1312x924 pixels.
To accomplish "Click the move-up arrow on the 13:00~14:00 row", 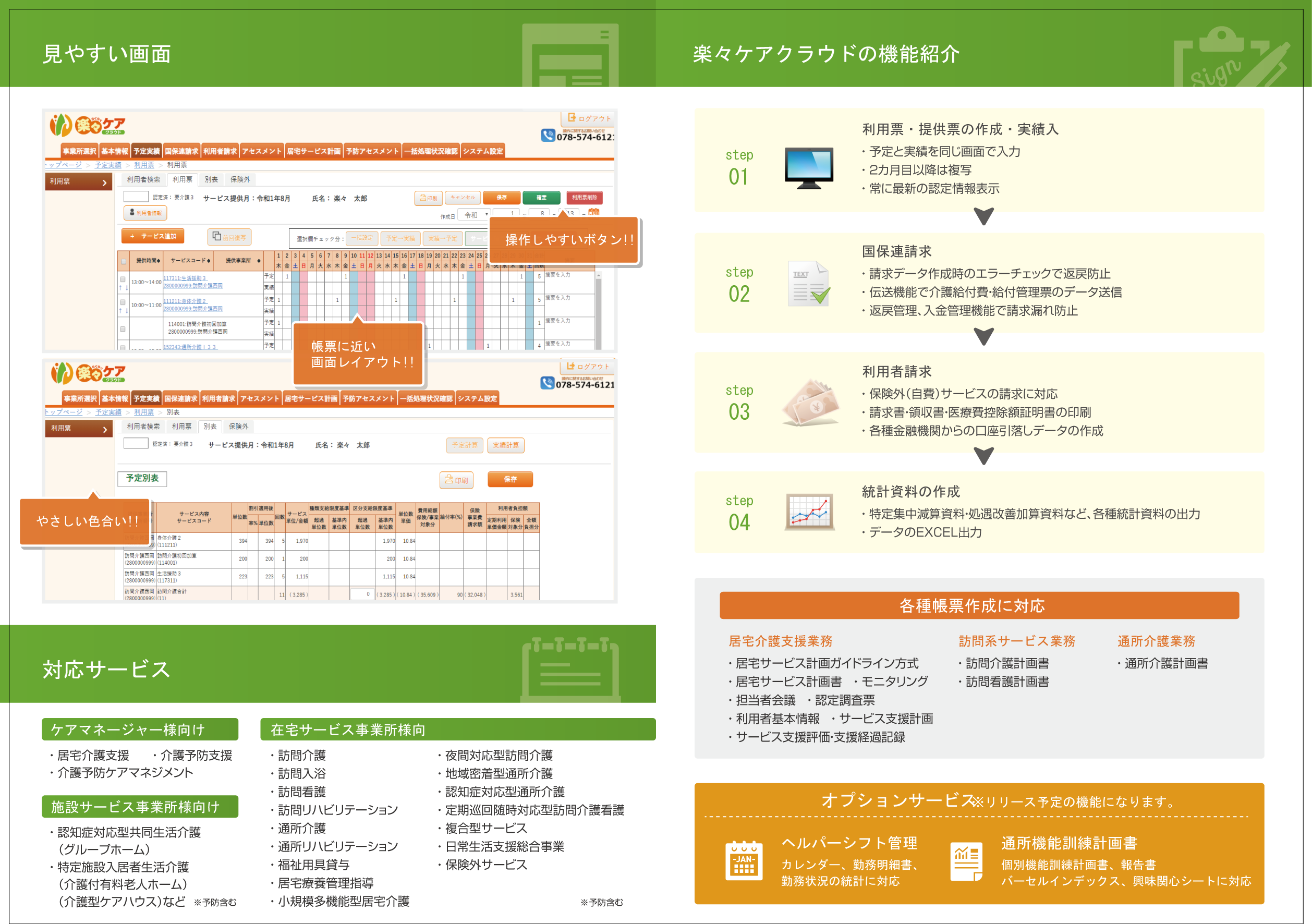I will (x=120, y=287).
